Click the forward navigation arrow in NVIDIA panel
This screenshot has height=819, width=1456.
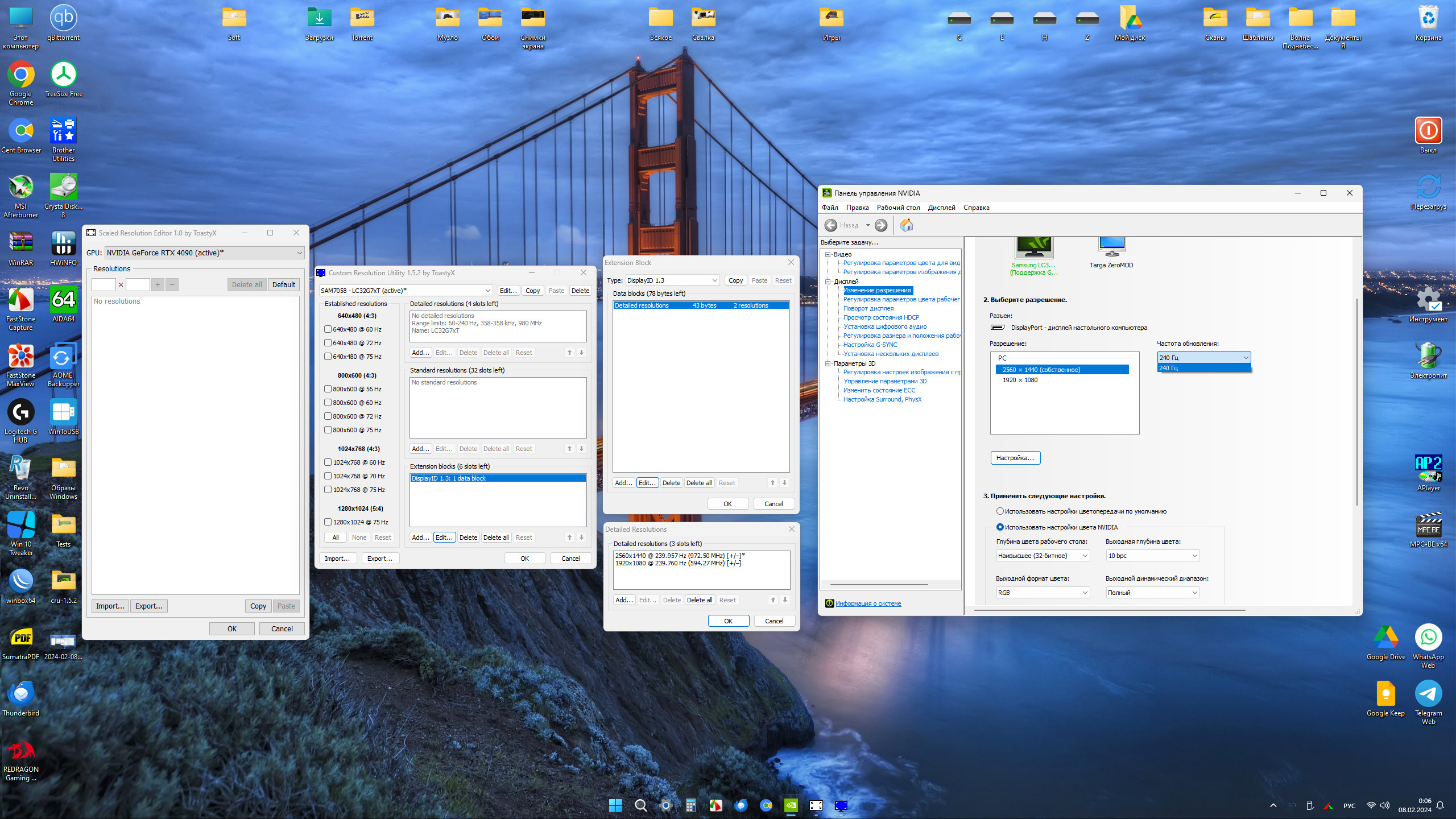(x=881, y=225)
